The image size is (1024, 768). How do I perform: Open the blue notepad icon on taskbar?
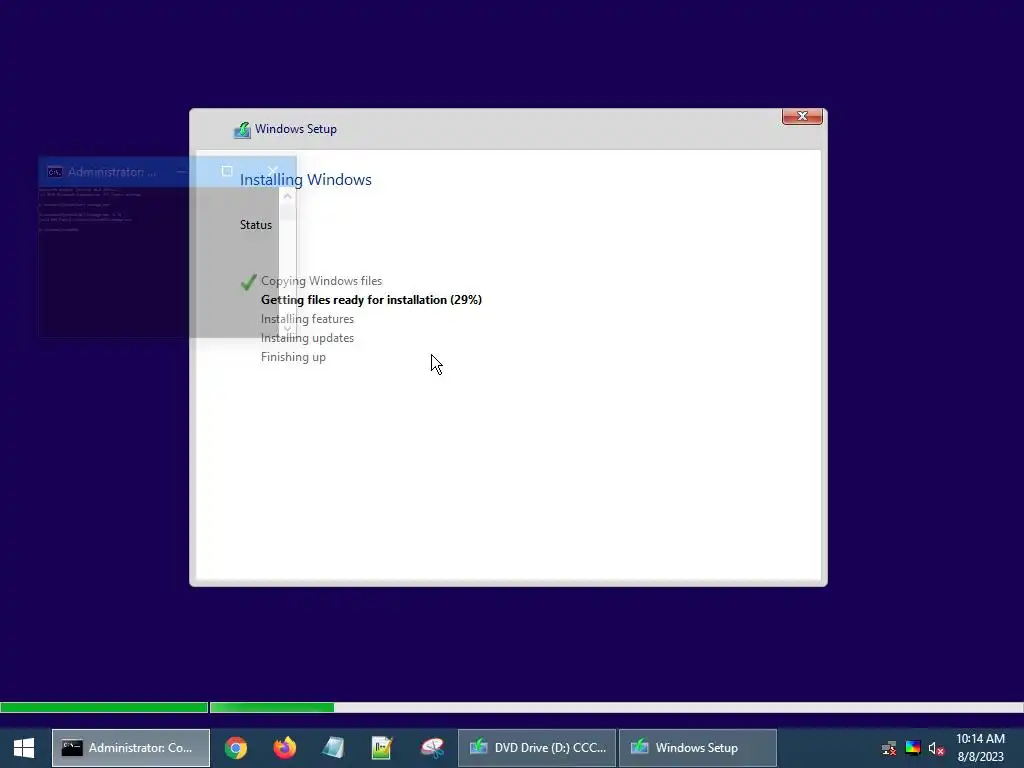pyautogui.click(x=334, y=748)
